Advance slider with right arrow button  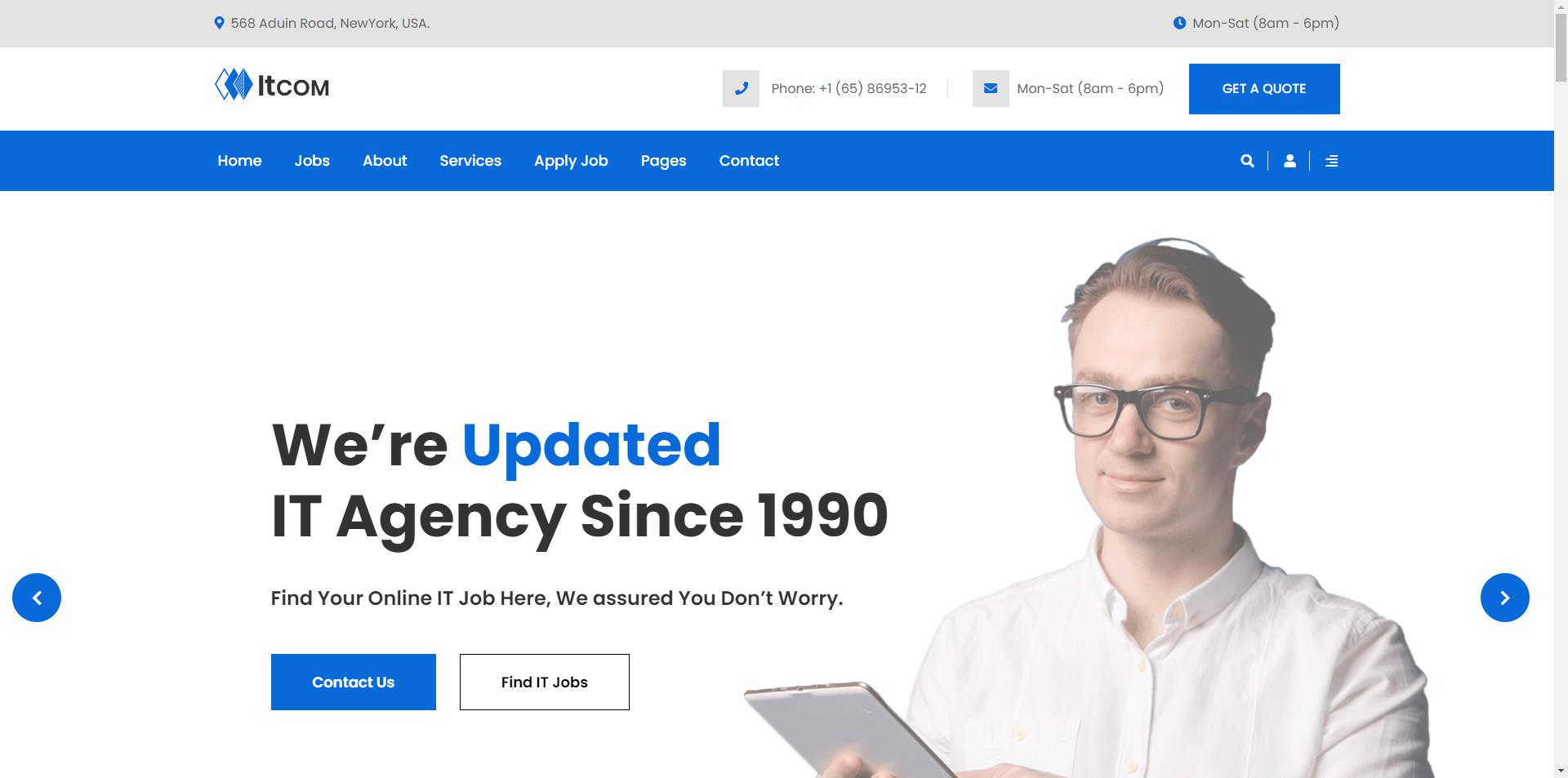1504,598
